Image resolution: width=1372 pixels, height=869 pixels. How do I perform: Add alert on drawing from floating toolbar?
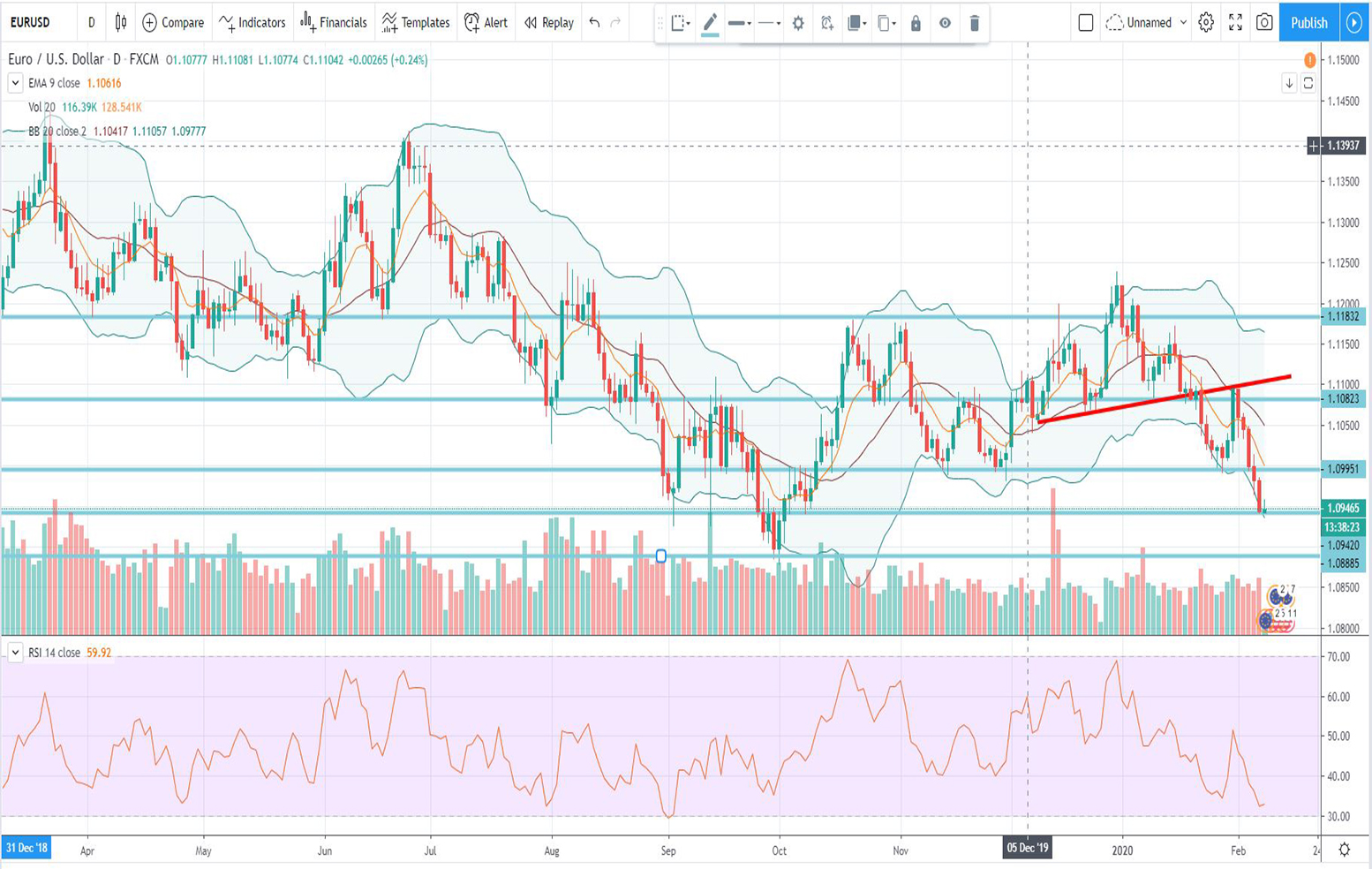click(x=827, y=24)
